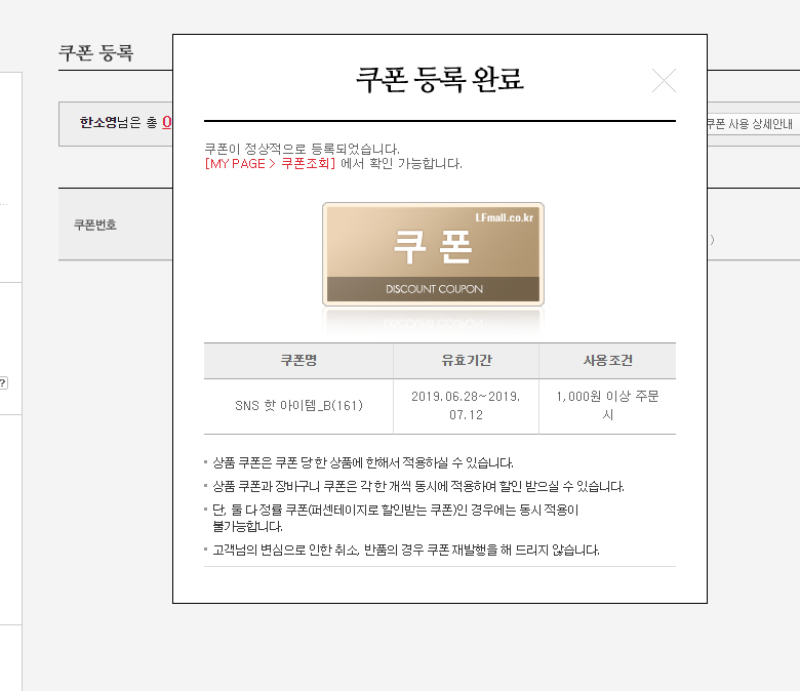Viewport: 800px width, 691px height.
Task: Click the 쿠폰 등록 page heading
Action: tap(96, 54)
